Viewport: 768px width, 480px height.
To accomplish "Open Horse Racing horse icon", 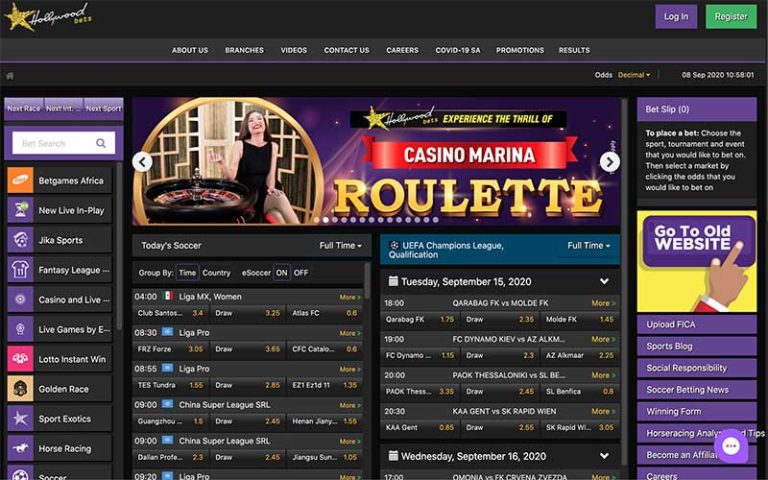I will click(x=21, y=448).
